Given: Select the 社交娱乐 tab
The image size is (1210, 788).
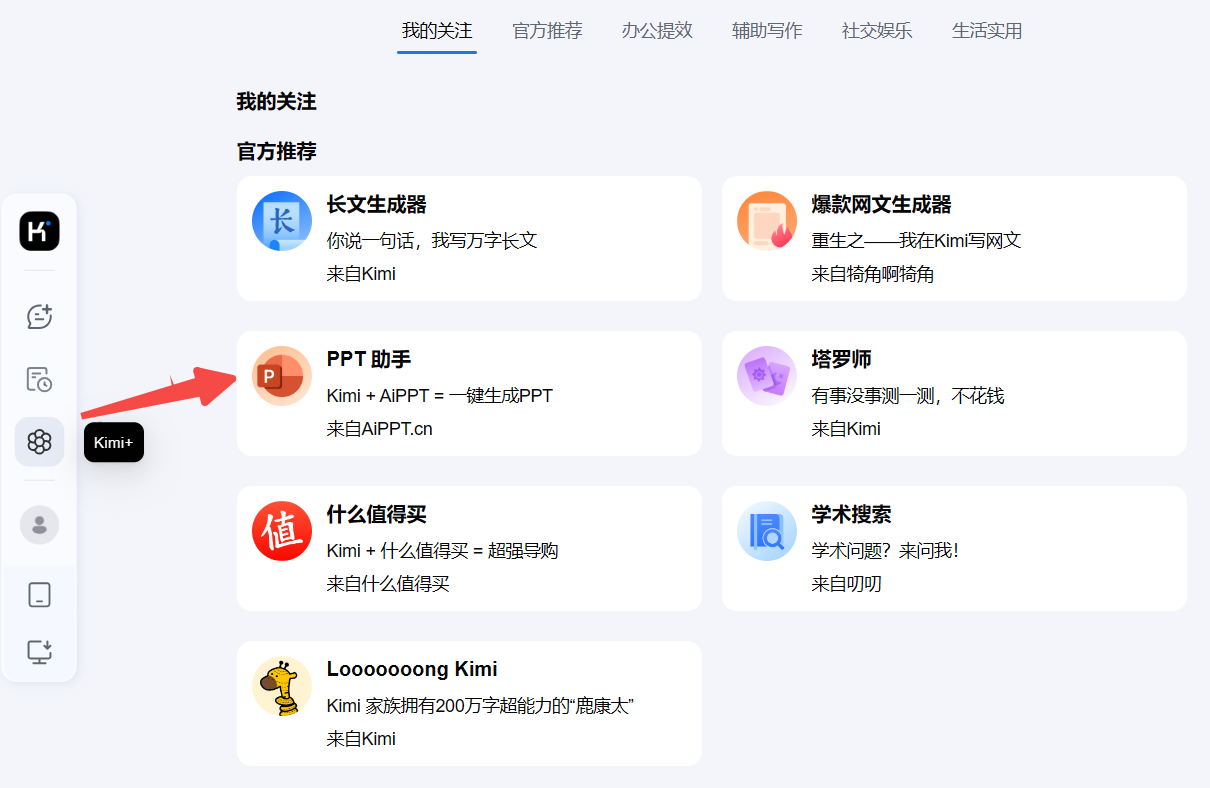Looking at the screenshot, I should pos(877,30).
